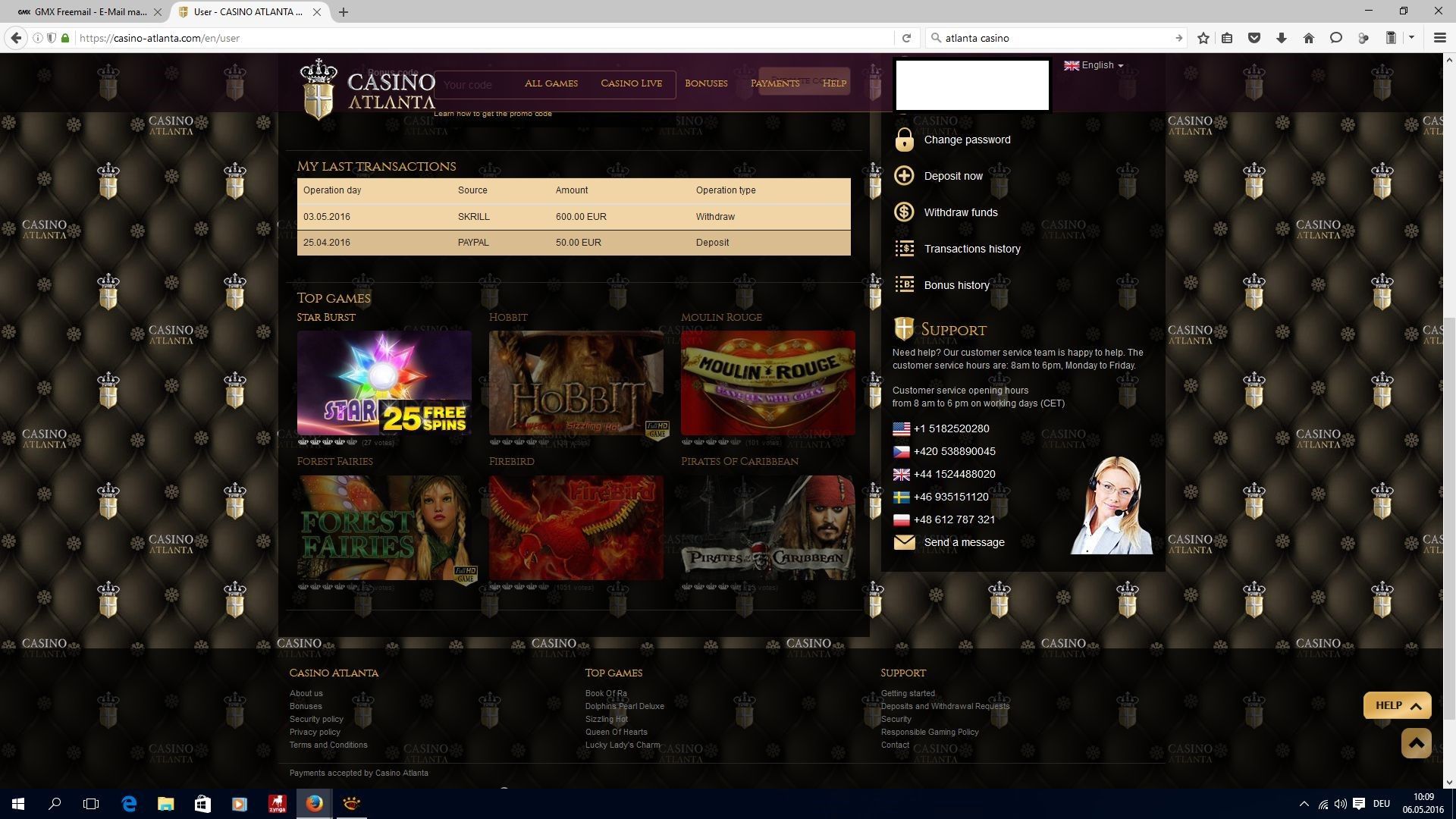Click the Bonus history list icon

click(x=904, y=285)
